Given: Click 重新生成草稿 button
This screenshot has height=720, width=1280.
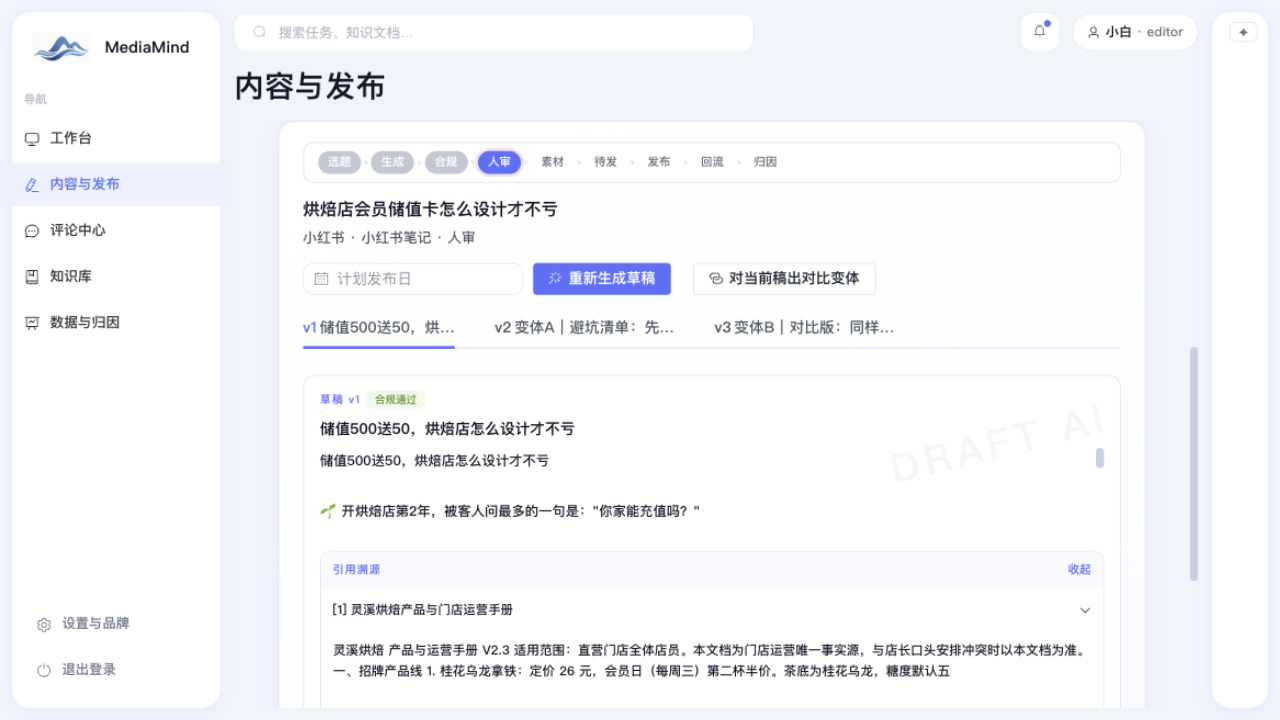Looking at the screenshot, I should click(602, 279).
